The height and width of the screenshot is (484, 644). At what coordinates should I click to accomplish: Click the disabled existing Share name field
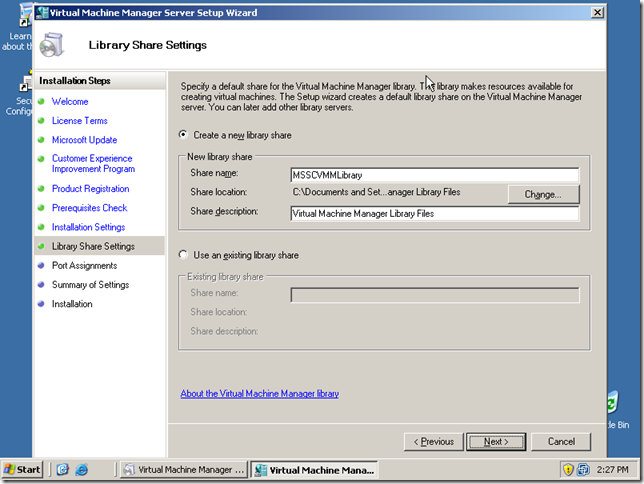pyautogui.click(x=435, y=295)
